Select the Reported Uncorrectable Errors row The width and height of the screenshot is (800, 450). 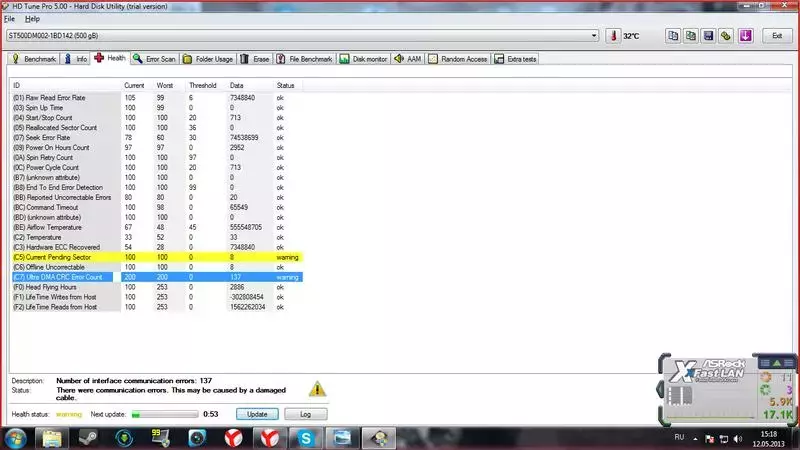pyautogui.click(x=157, y=197)
